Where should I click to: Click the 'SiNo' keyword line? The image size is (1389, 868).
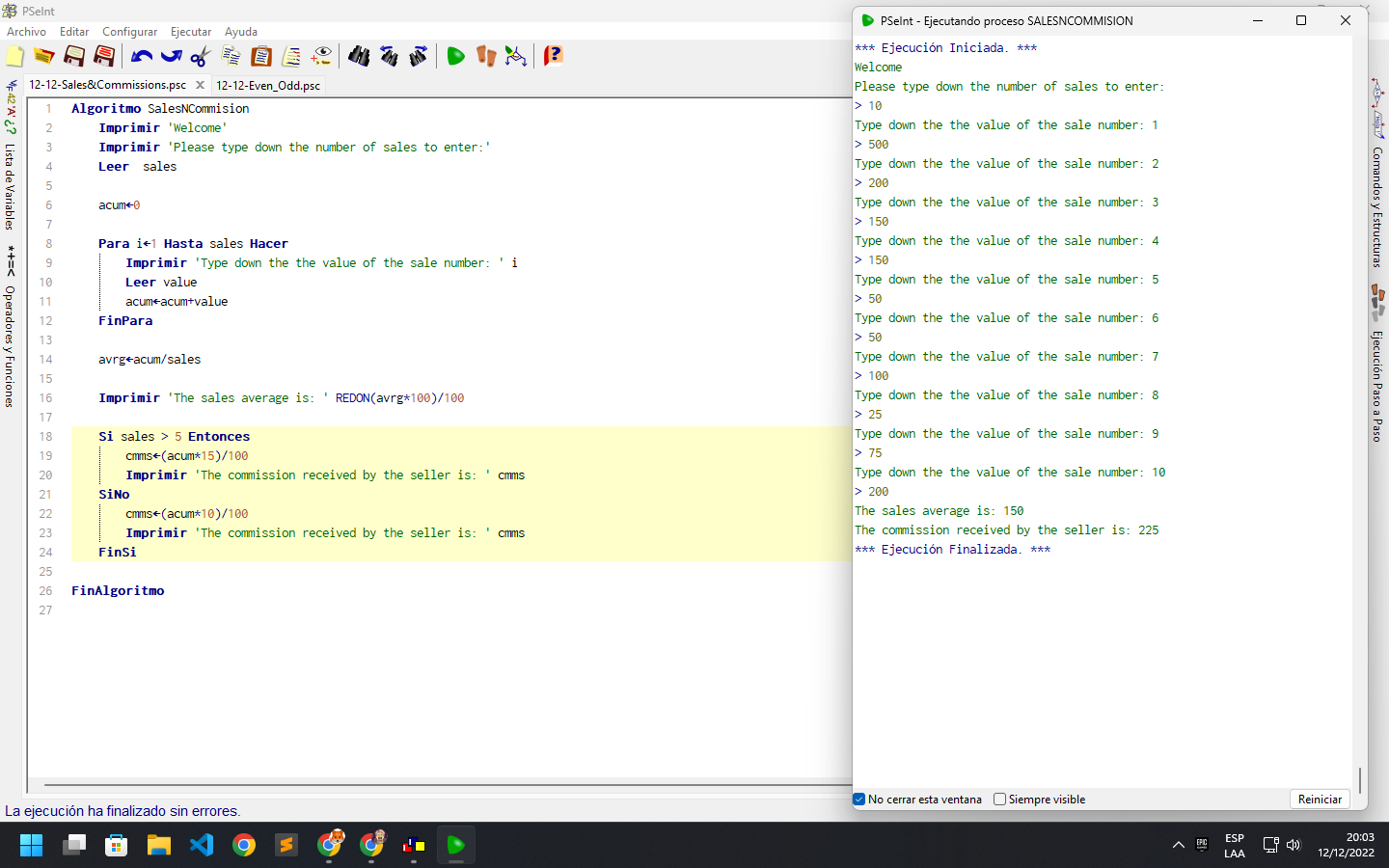[114, 495]
